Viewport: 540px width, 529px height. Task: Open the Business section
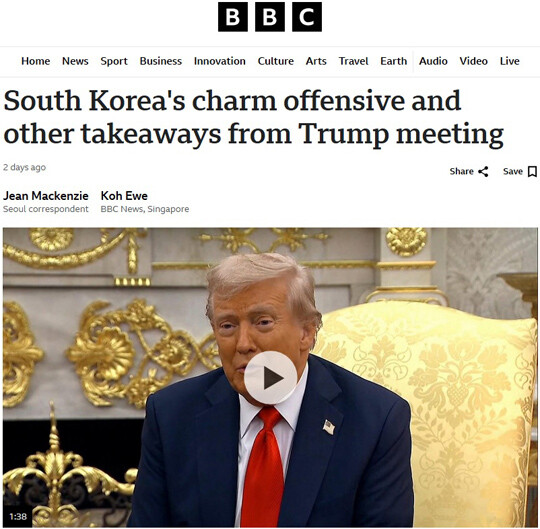tap(161, 61)
